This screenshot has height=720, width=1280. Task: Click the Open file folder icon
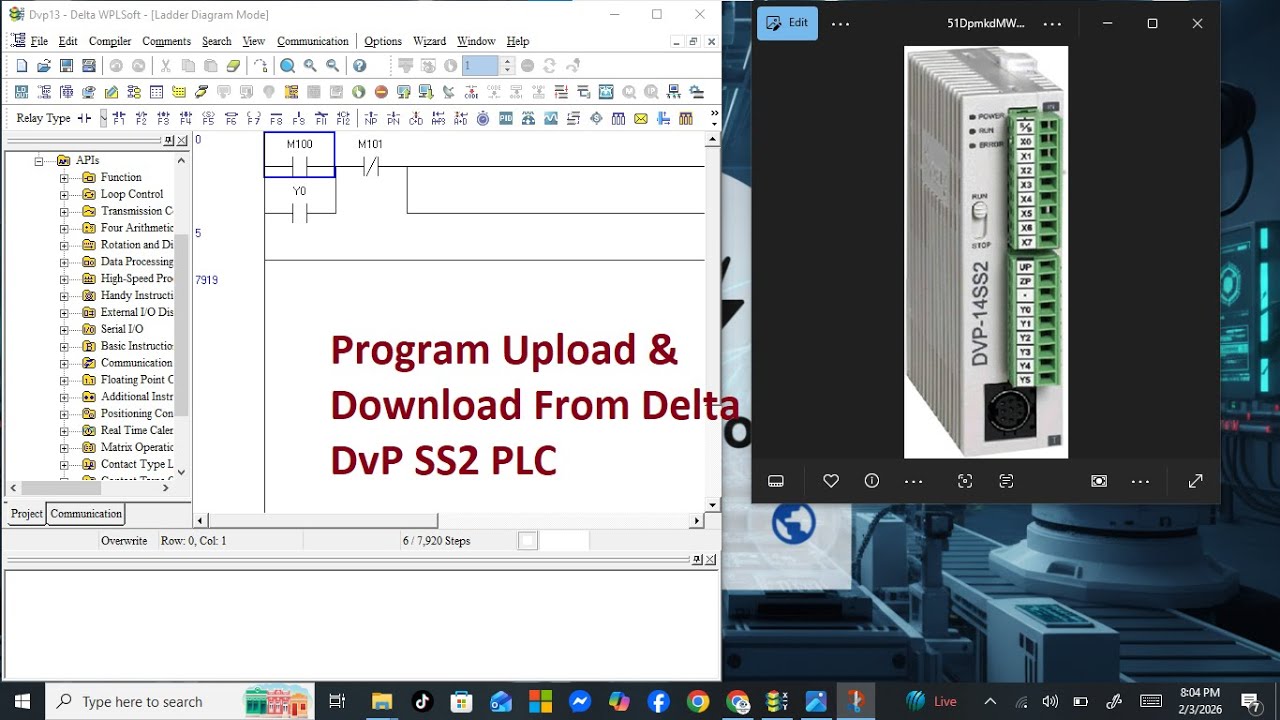[x=44, y=66]
